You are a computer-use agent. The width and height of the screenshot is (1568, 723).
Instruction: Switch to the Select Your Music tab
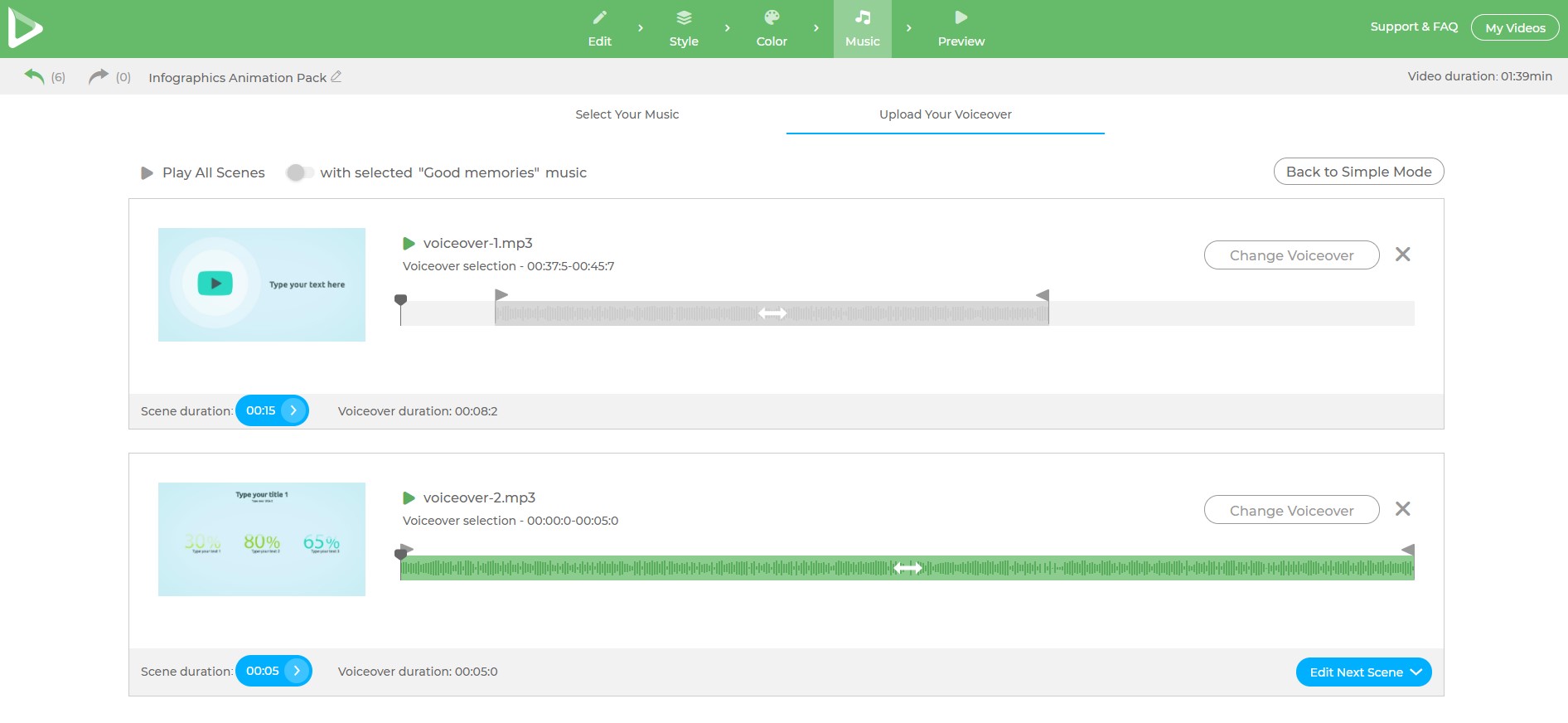[627, 114]
